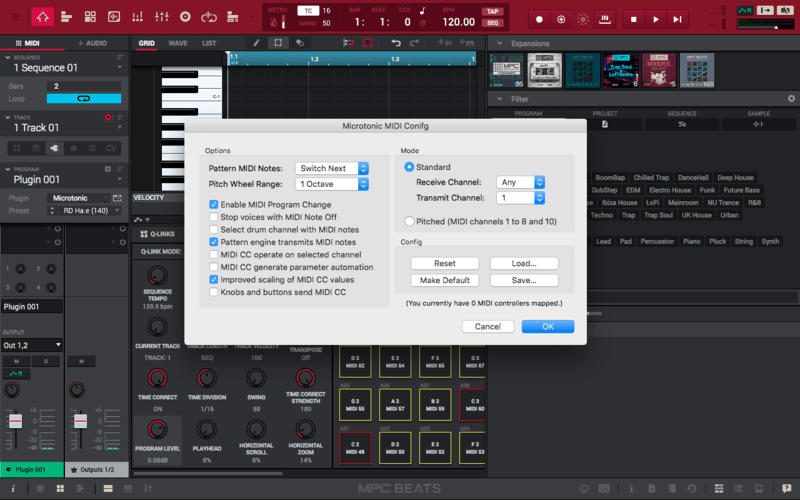Switch to the WAVE tab
Screen dimensions: 800x500
(178, 43)
